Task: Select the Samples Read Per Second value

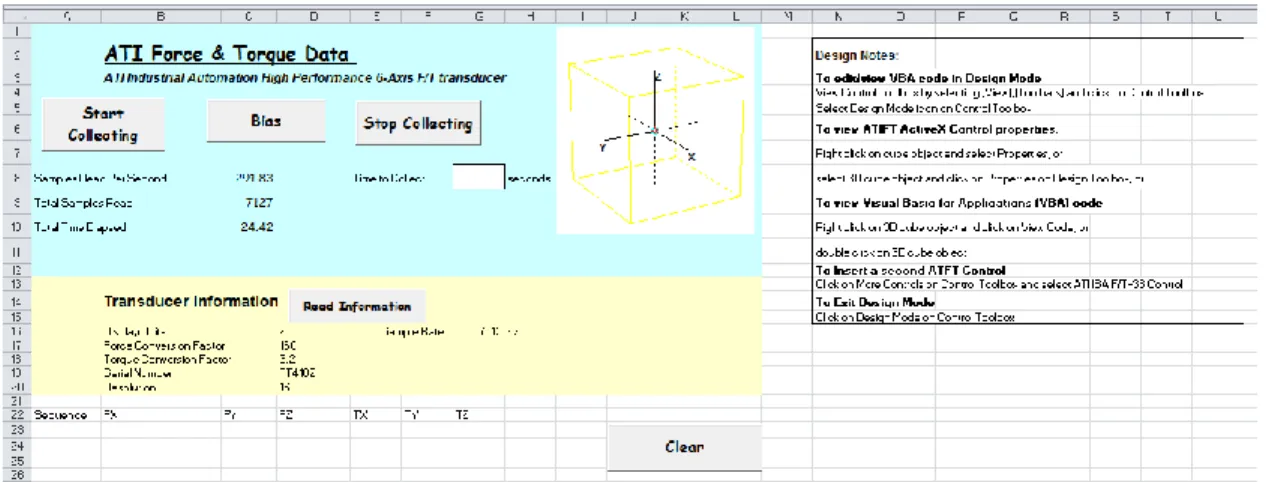Action: pos(254,178)
